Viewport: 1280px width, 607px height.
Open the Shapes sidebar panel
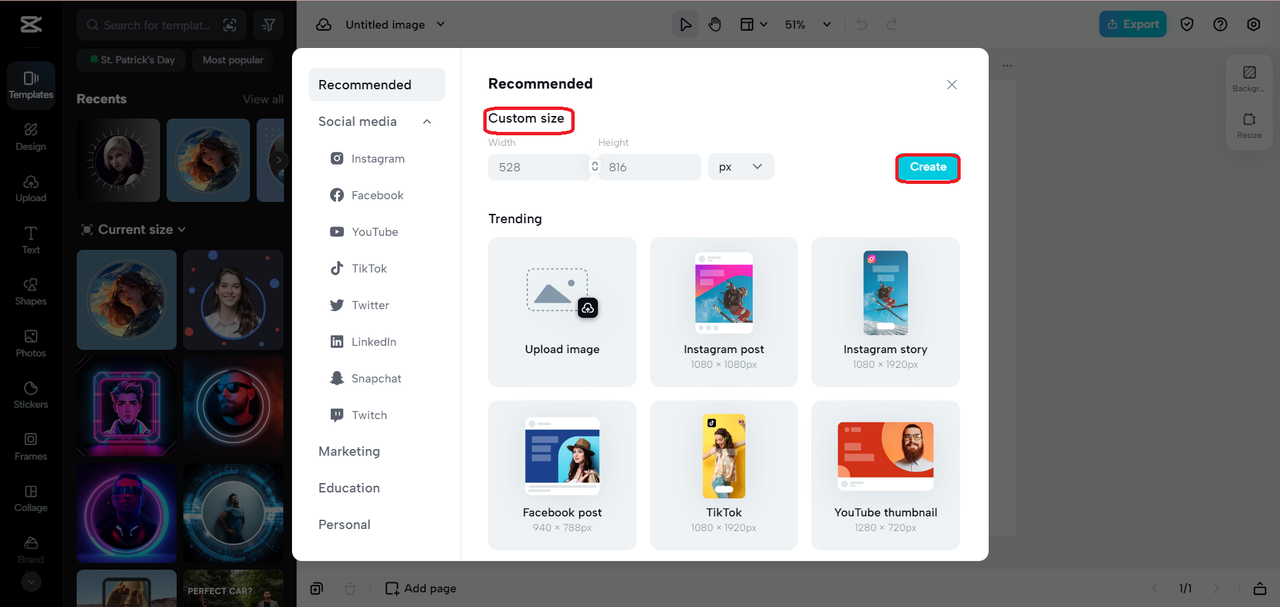[31, 291]
